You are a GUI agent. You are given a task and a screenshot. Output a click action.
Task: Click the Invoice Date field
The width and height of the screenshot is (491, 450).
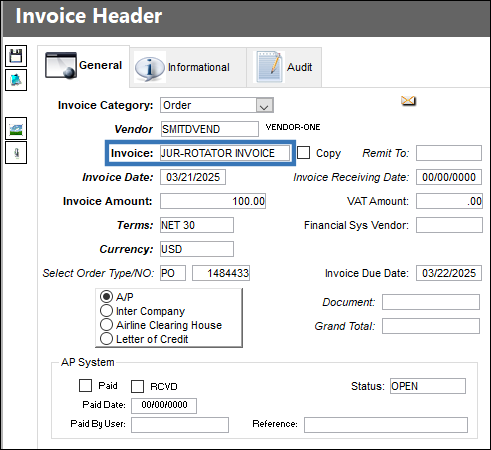point(193,177)
